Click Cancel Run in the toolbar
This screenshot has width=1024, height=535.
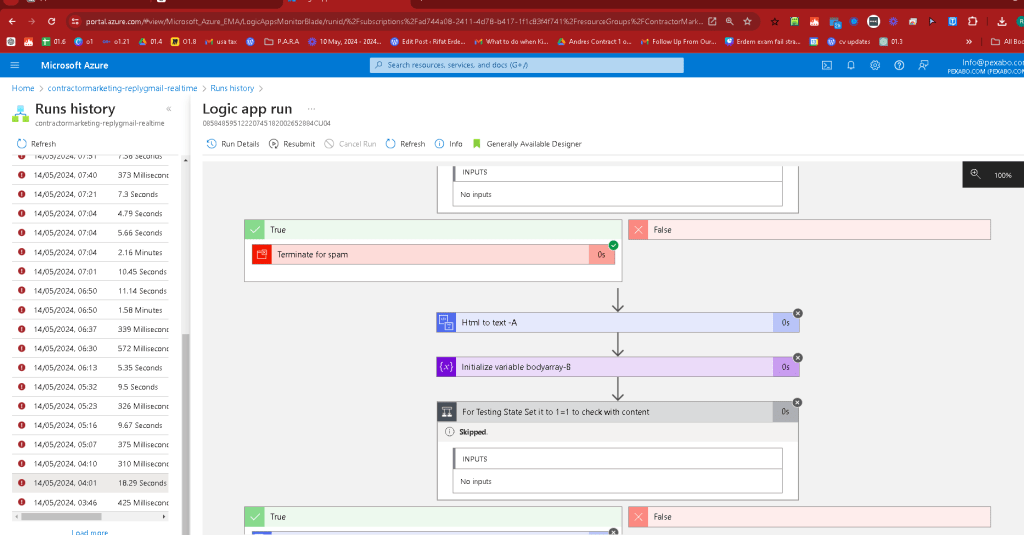(x=350, y=144)
